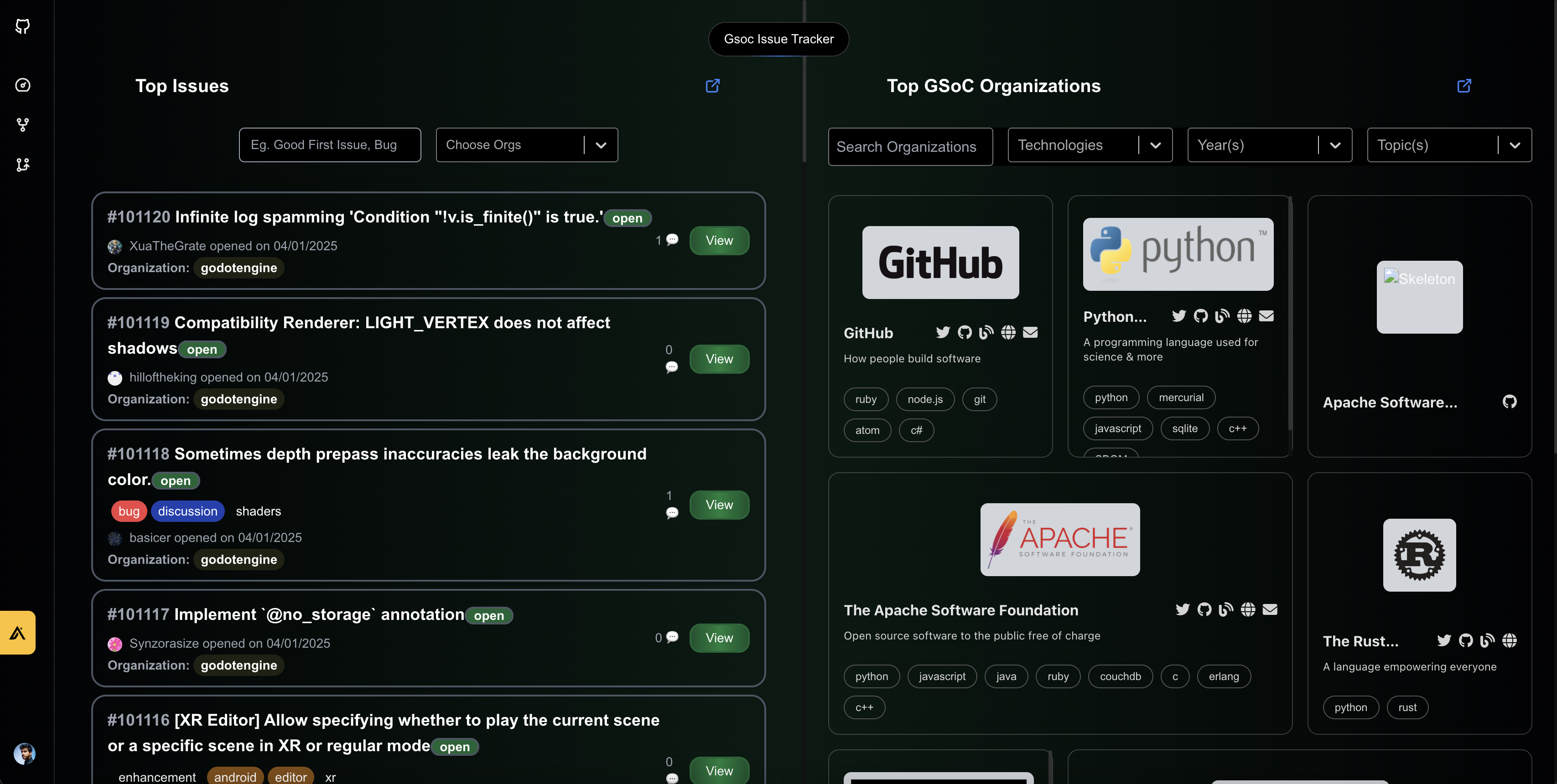
Task: Open The Rust card's website globe icon
Action: (1509, 640)
